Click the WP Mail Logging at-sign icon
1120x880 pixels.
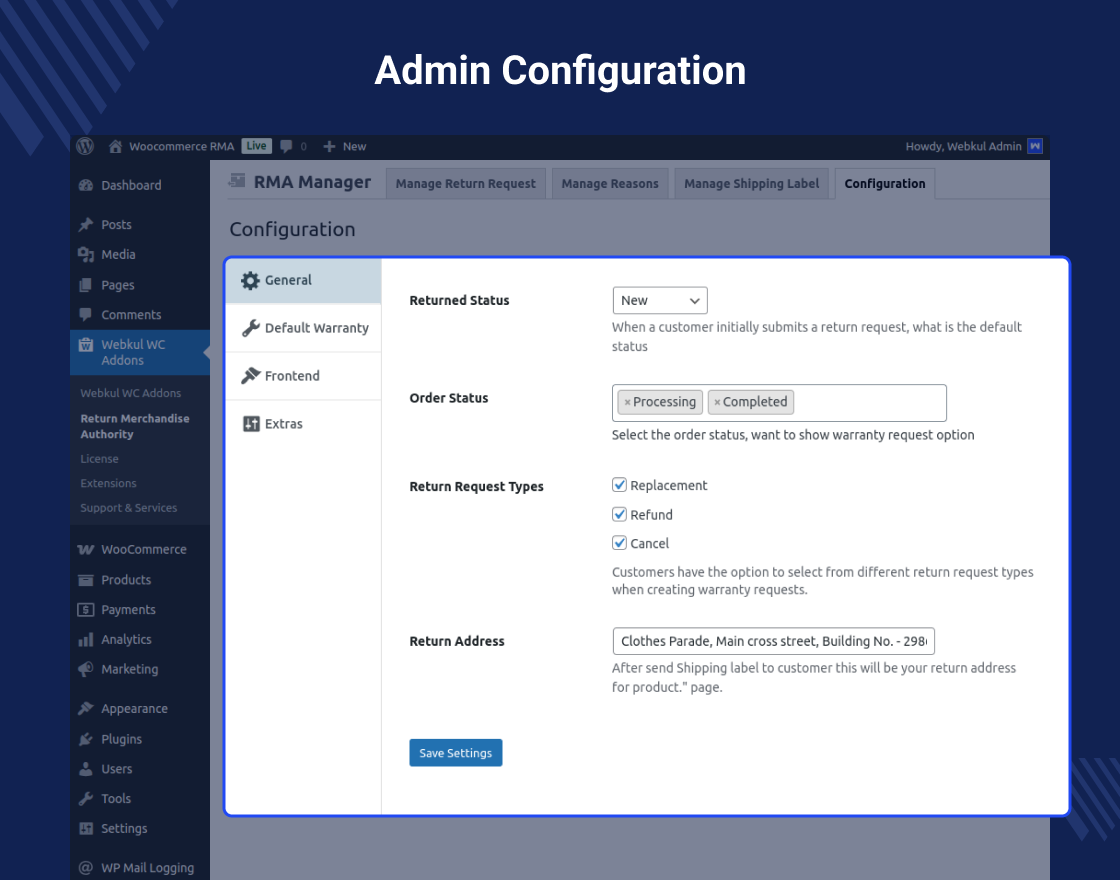(x=86, y=868)
